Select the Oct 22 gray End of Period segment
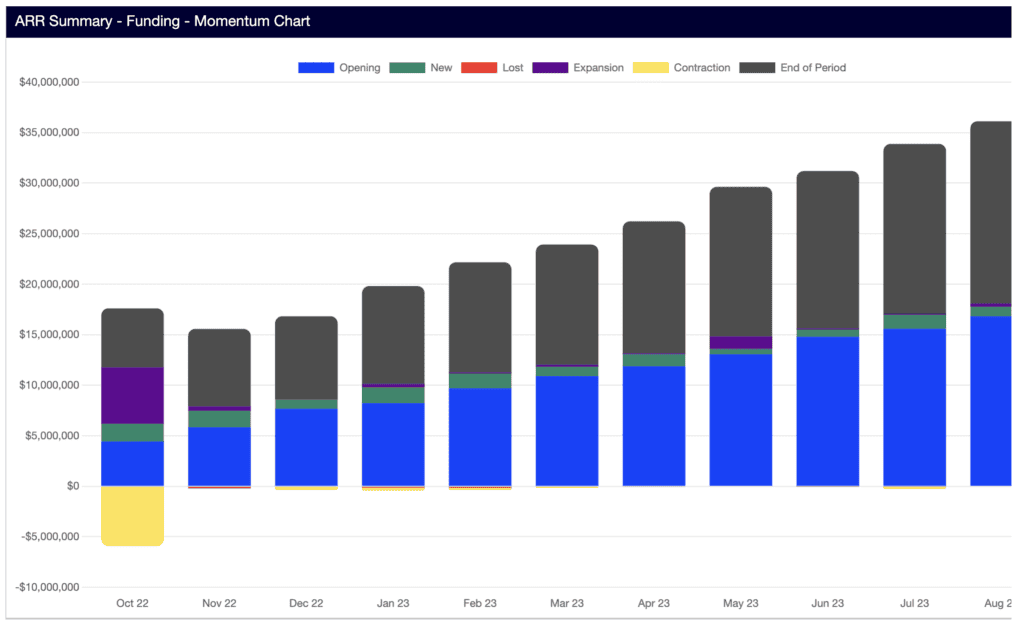Screen dimensions: 1024x628 pos(133,338)
